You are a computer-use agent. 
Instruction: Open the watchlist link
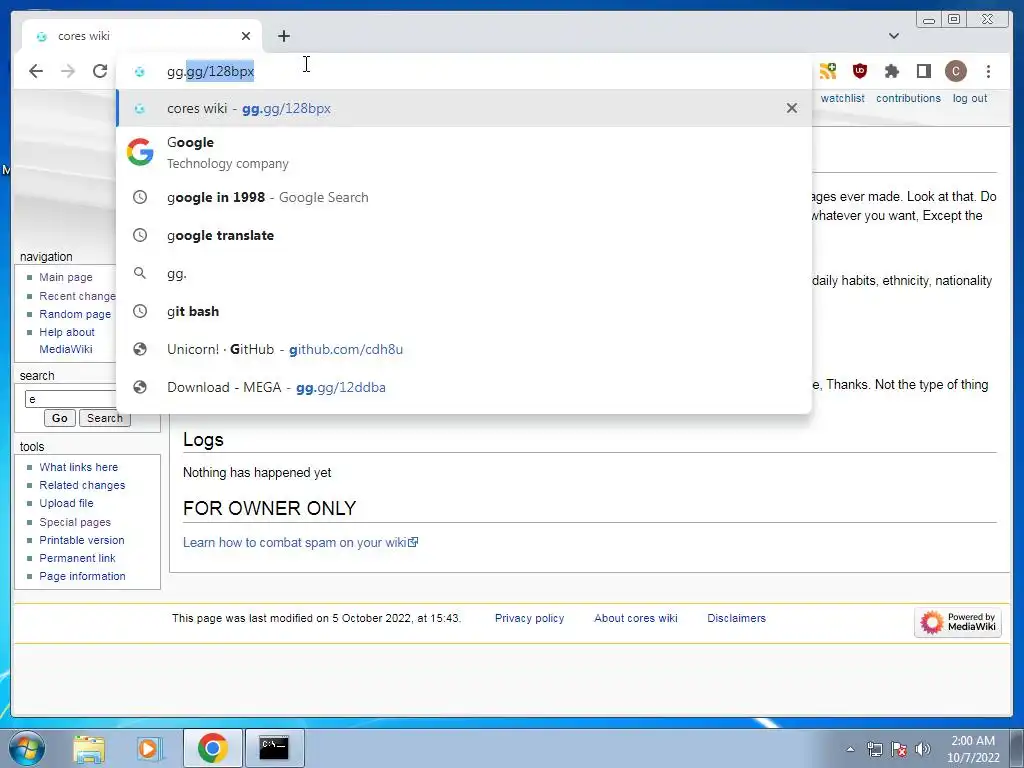(x=842, y=98)
